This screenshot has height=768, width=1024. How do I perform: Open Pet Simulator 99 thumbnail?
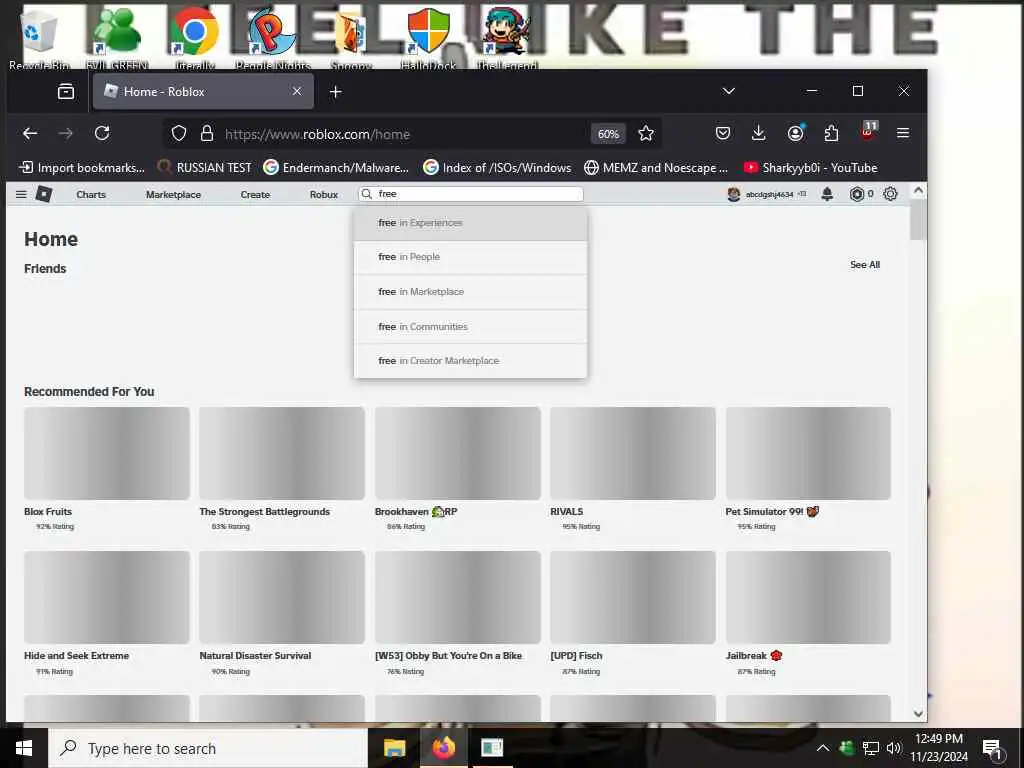[x=808, y=453]
